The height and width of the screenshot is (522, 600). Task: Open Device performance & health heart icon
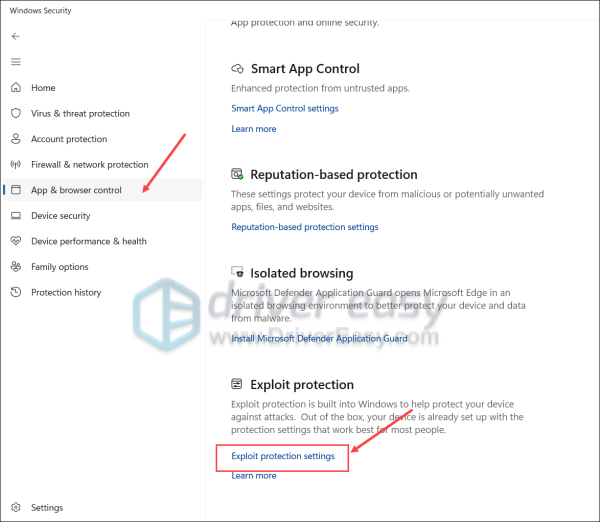click(x=16, y=241)
